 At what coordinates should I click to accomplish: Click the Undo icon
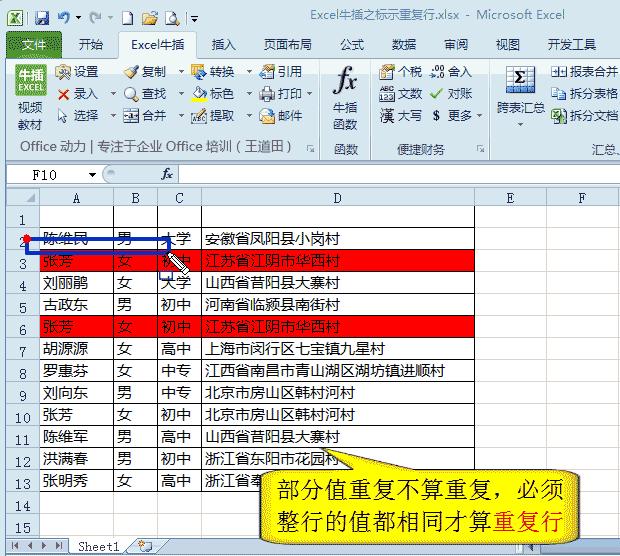click(x=64, y=18)
